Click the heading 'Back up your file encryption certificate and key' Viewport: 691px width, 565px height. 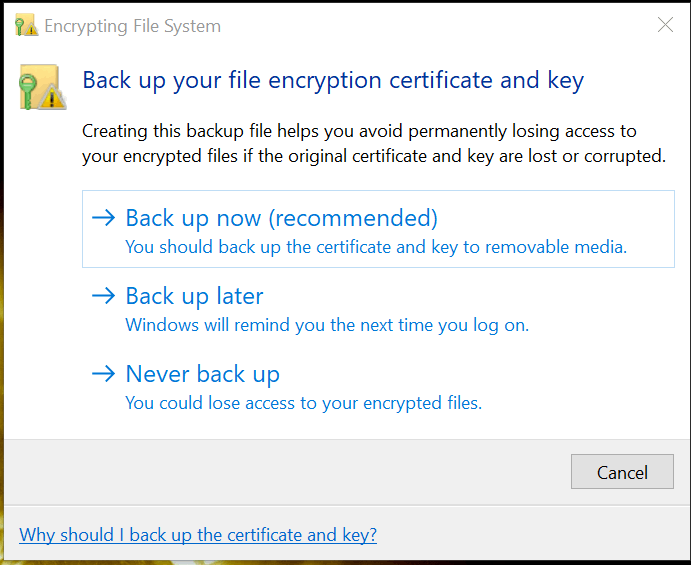pyautogui.click(x=333, y=80)
